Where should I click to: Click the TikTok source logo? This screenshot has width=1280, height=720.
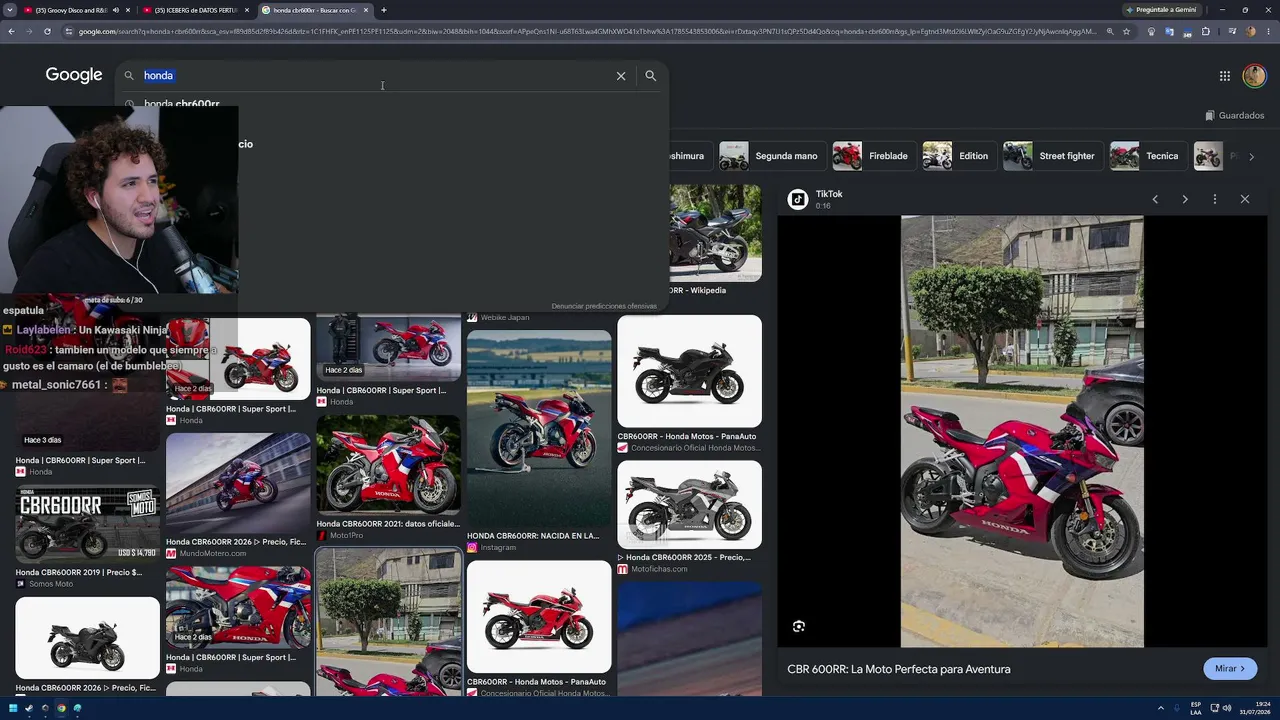click(x=798, y=199)
